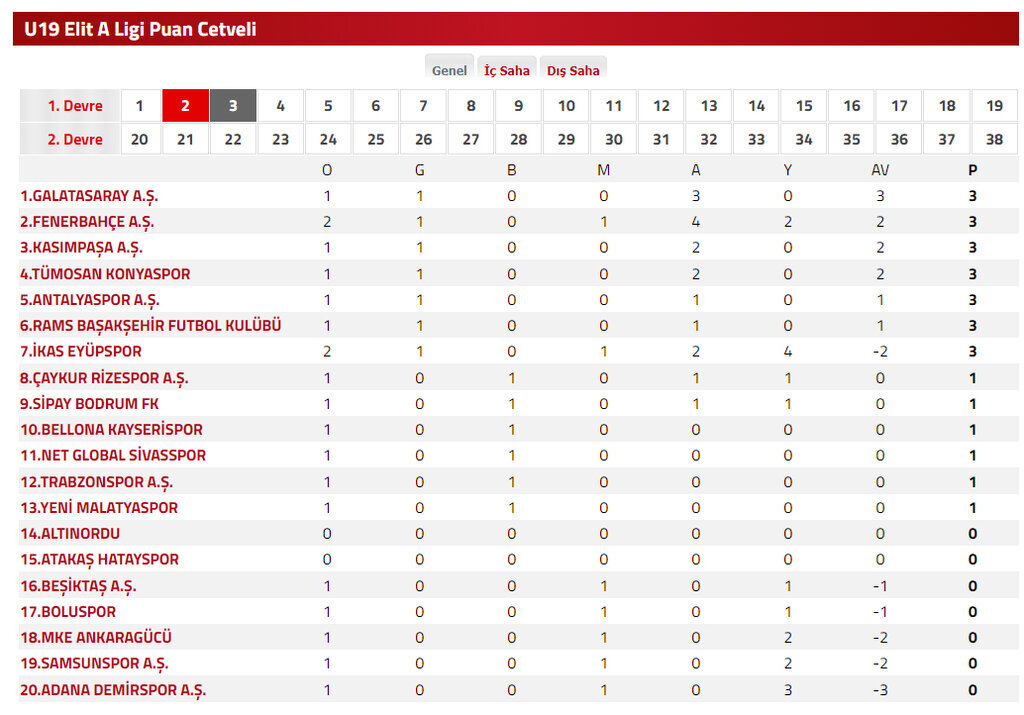Image resolution: width=1024 pixels, height=715 pixels.
Task: Open Fenerbahçe A.Ş. team page
Action: pyautogui.click(x=87, y=222)
